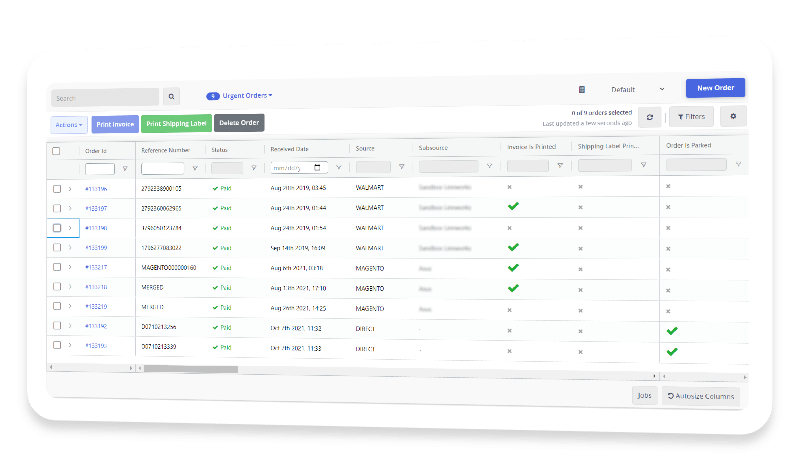Screen dimensions: 800x470
Task: Check the box for MAGENTO000000160 order row
Action: click(x=57, y=267)
